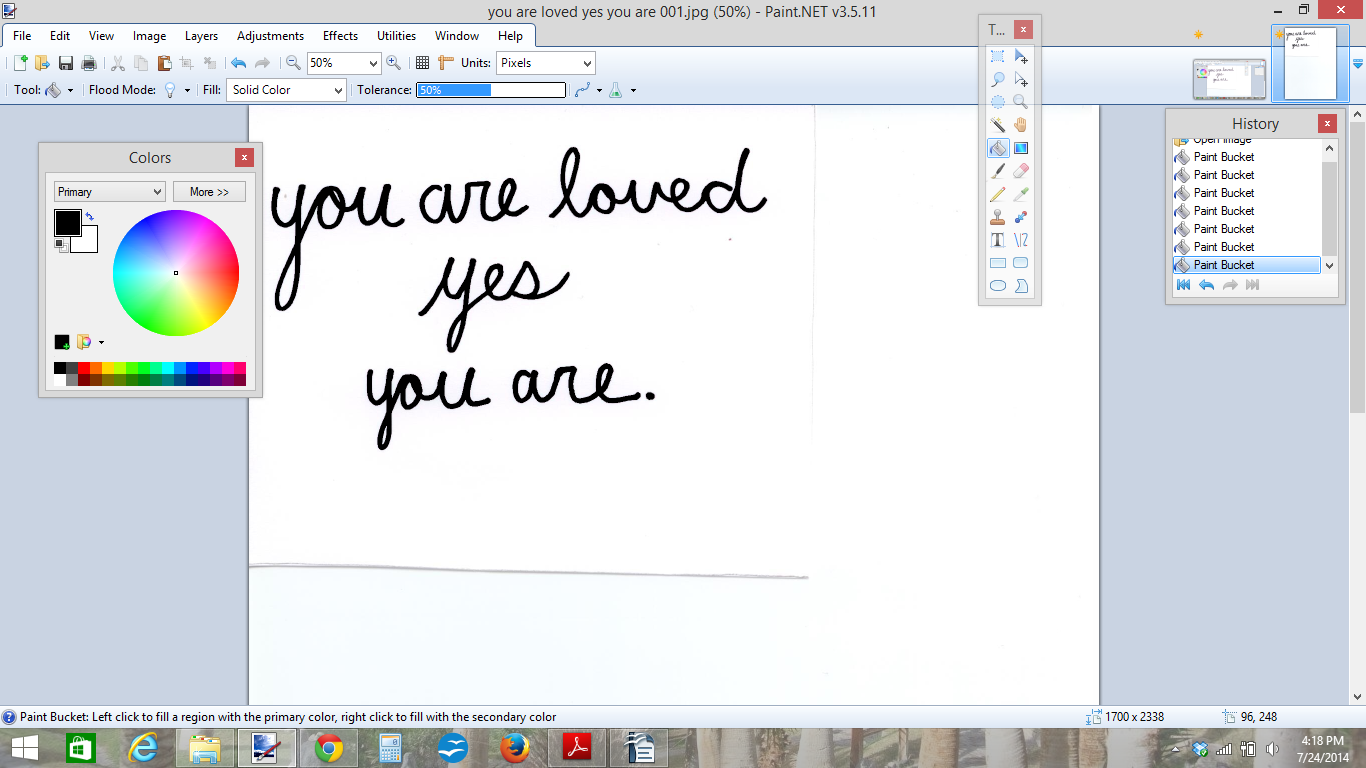Select the Rectangle Select tool
The height and width of the screenshot is (768, 1366).
click(997, 57)
